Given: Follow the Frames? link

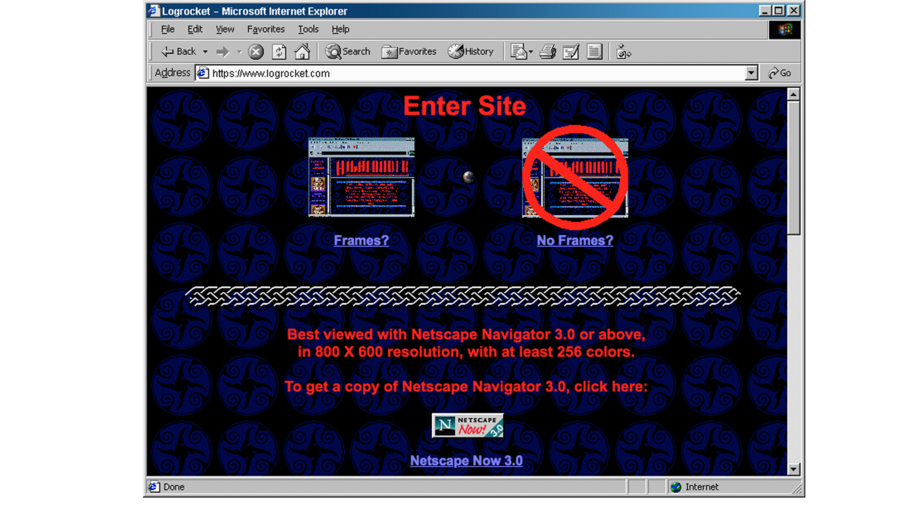Looking at the screenshot, I should tap(361, 240).
